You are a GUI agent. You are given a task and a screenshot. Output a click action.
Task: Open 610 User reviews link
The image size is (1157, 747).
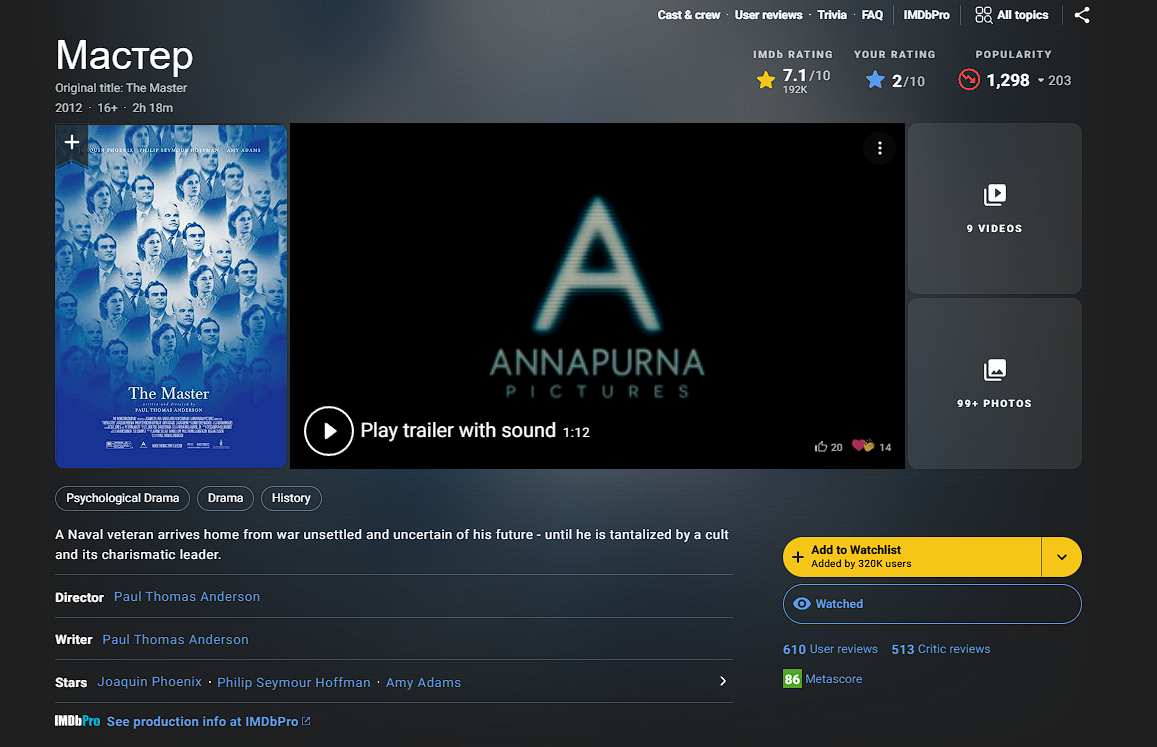tap(830, 649)
